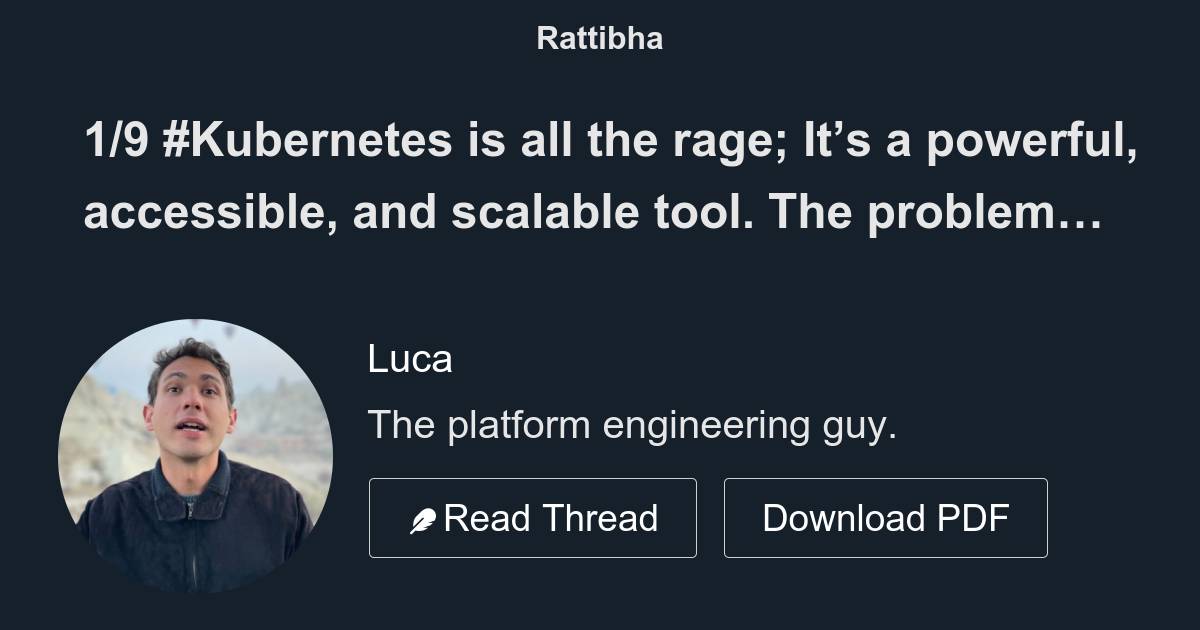The height and width of the screenshot is (630, 1200).
Task: Click the author name 'Luca'
Action: coord(410,358)
